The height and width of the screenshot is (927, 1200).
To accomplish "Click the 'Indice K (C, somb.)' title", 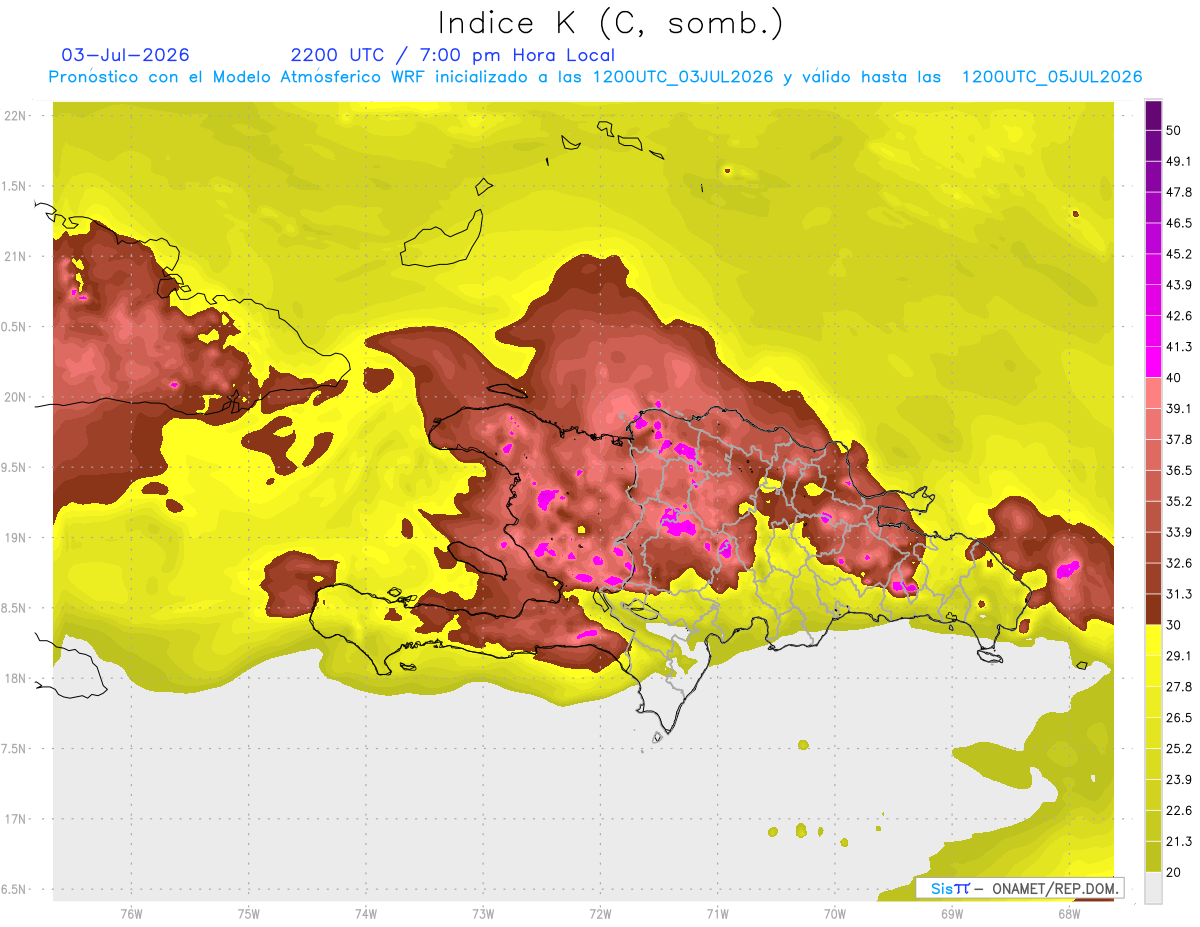I will coord(611,24).
